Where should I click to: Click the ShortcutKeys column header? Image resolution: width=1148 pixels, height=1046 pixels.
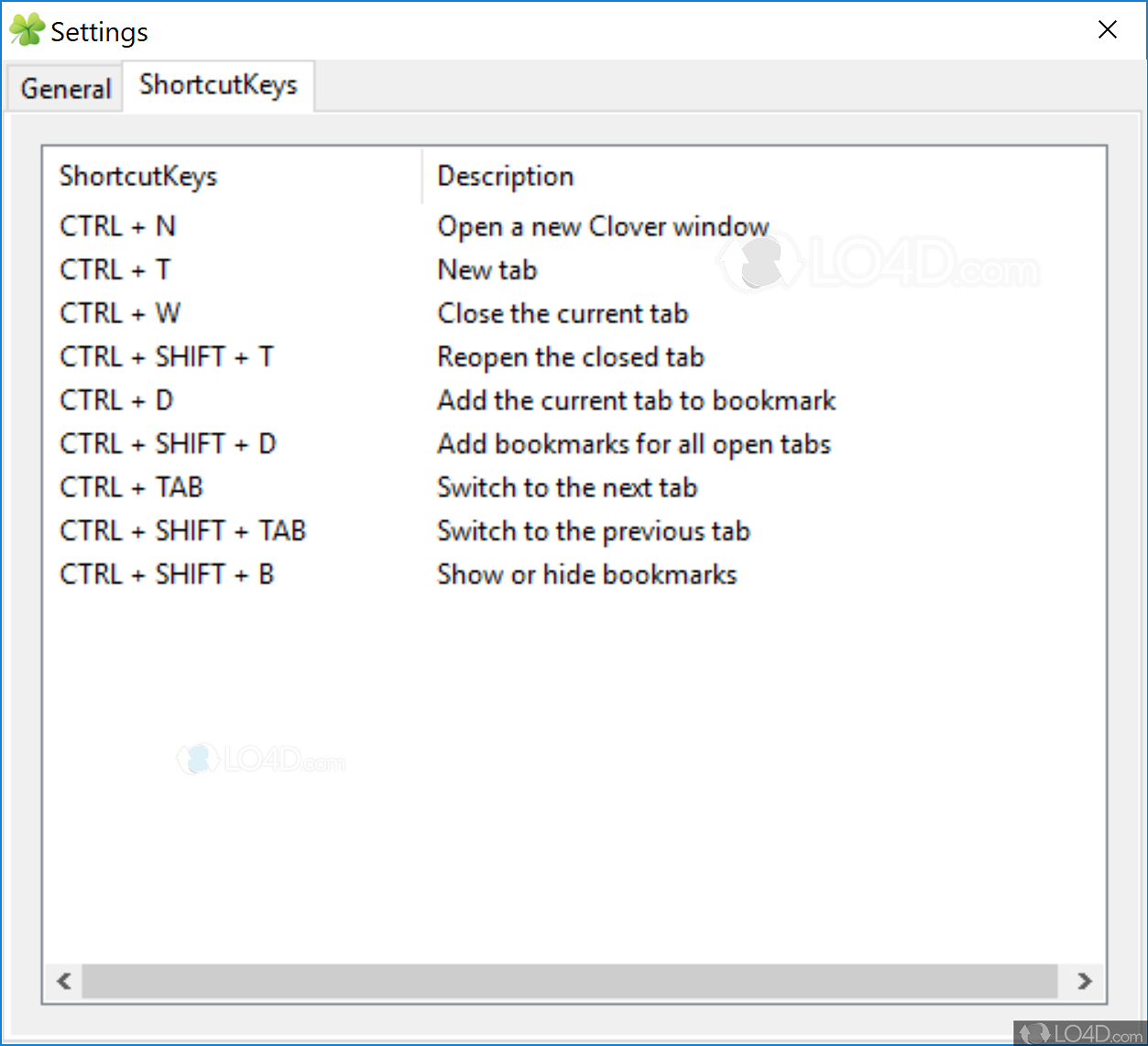pos(138,176)
